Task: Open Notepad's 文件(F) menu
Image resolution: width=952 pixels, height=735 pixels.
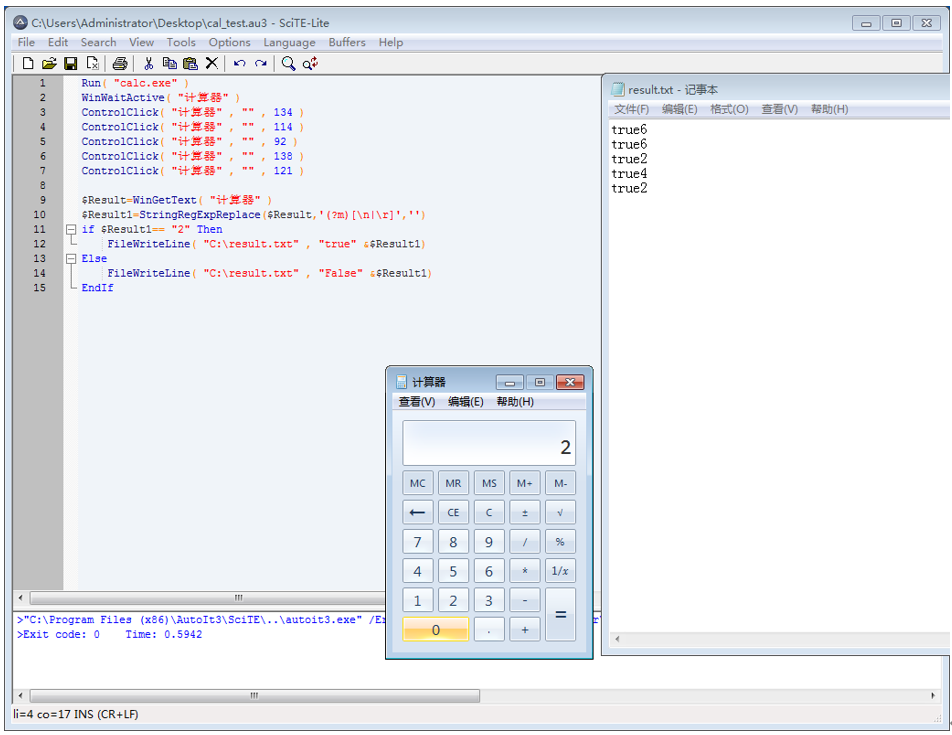Action: point(631,109)
